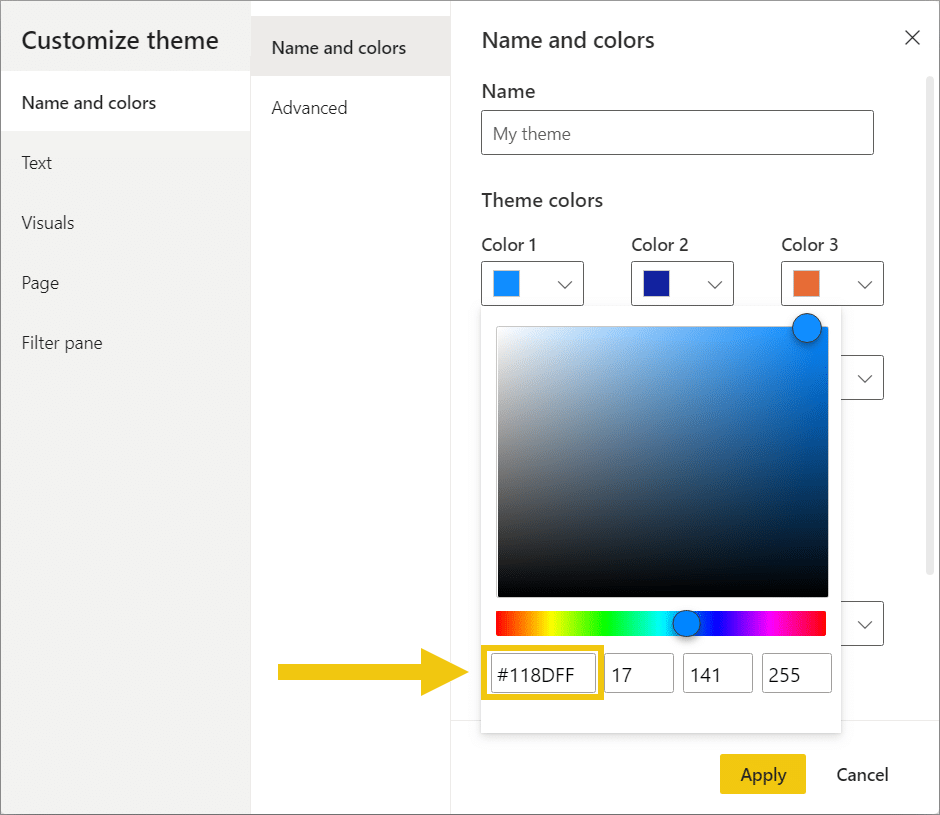This screenshot has width=940, height=815.
Task: Select the Name and colors sub-tab
Action: click(x=339, y=47)
